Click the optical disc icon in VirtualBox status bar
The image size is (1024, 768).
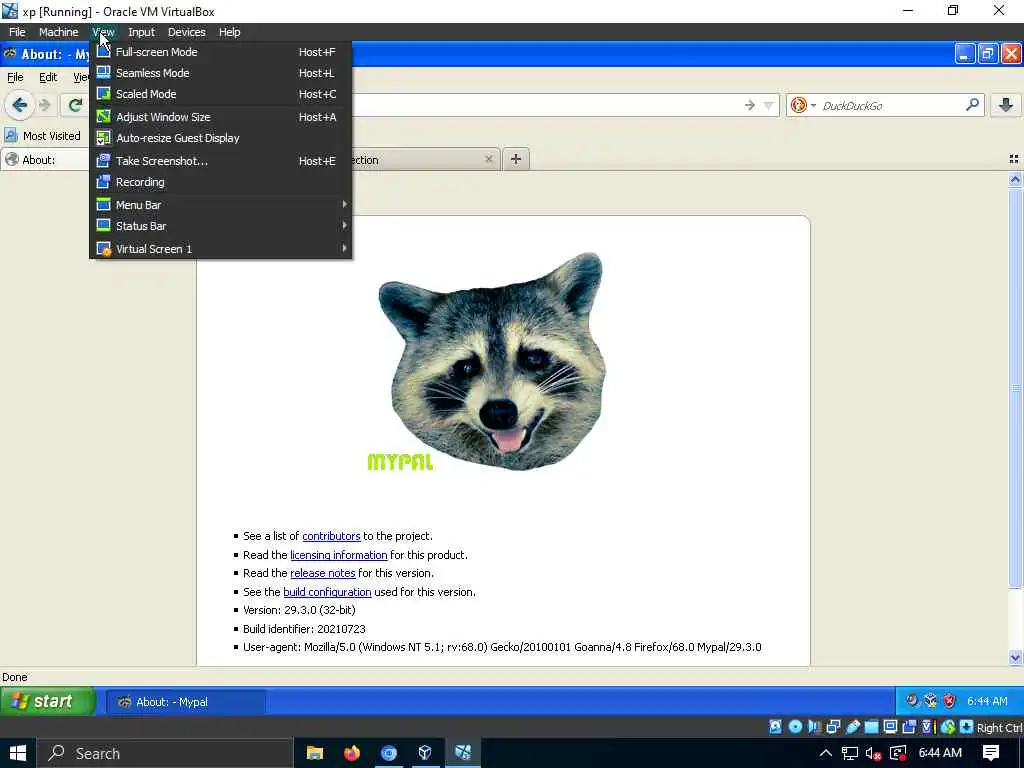click(795, 727)
